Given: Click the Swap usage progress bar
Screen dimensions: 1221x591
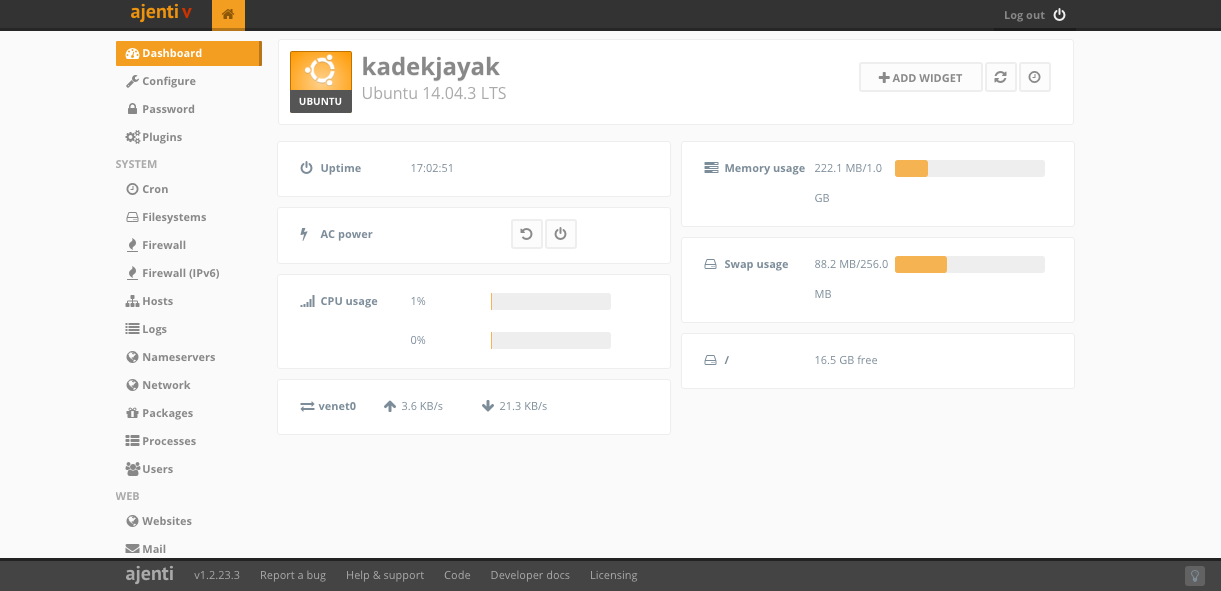Looking at the screenshot, I should click(x=970, y=264).
